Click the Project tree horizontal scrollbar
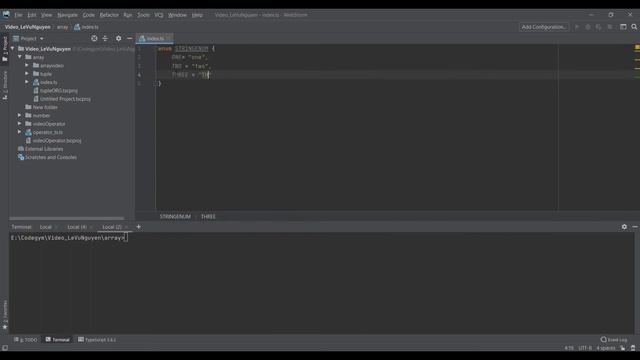The height and width of the screenshot is (360, 640). point(67,218)
